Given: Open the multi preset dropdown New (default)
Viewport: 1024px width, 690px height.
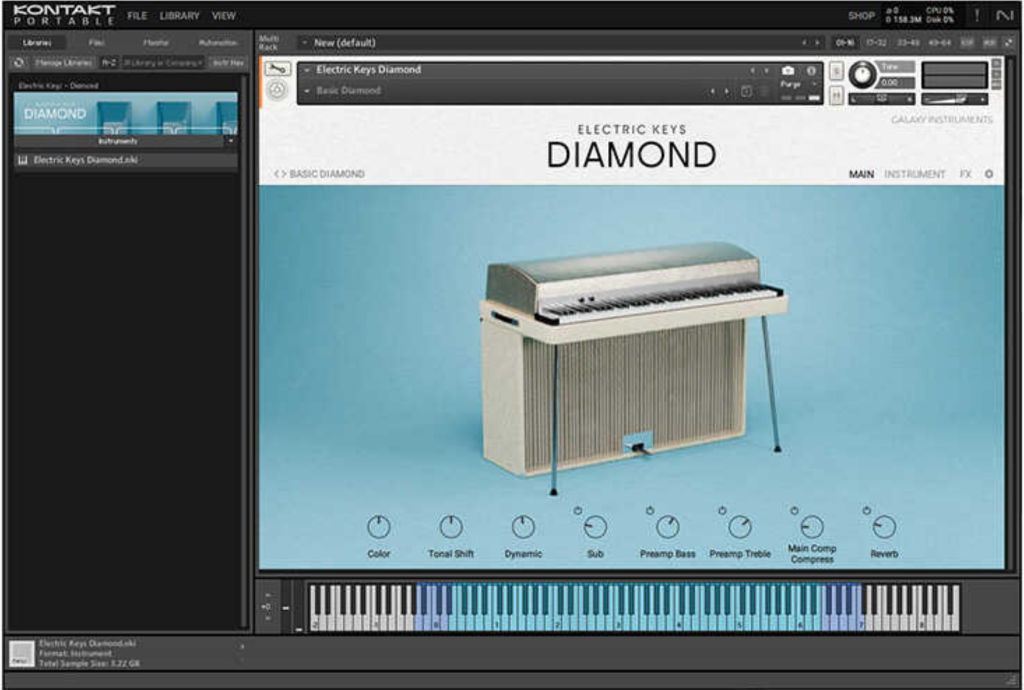Looking at the screenshot, I should click(x=304, y=42).
